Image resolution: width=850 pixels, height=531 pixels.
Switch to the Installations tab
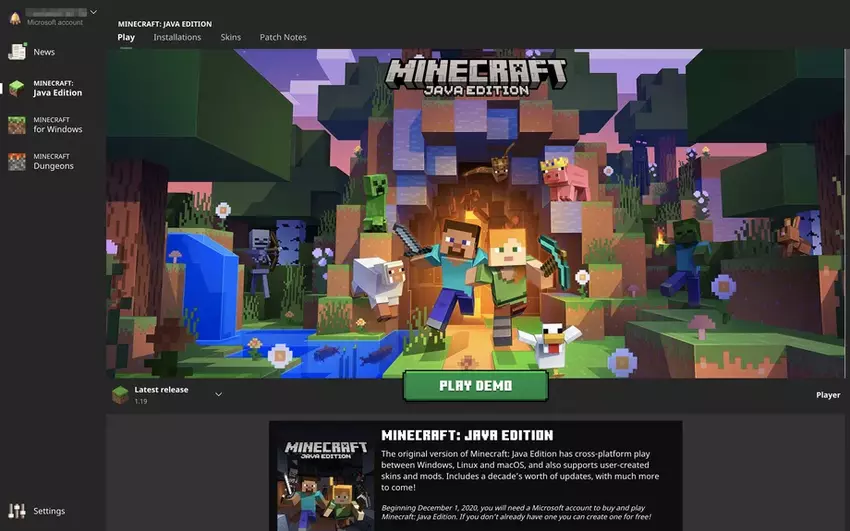[x=177, y=37]
